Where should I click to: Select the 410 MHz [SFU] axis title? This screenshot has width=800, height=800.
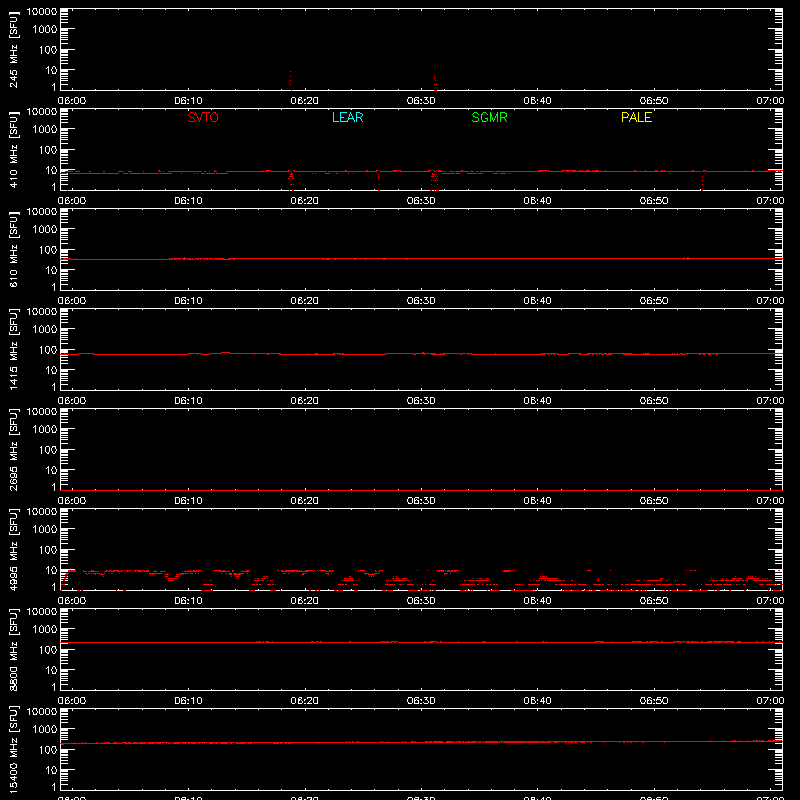[x=13, y=149]
